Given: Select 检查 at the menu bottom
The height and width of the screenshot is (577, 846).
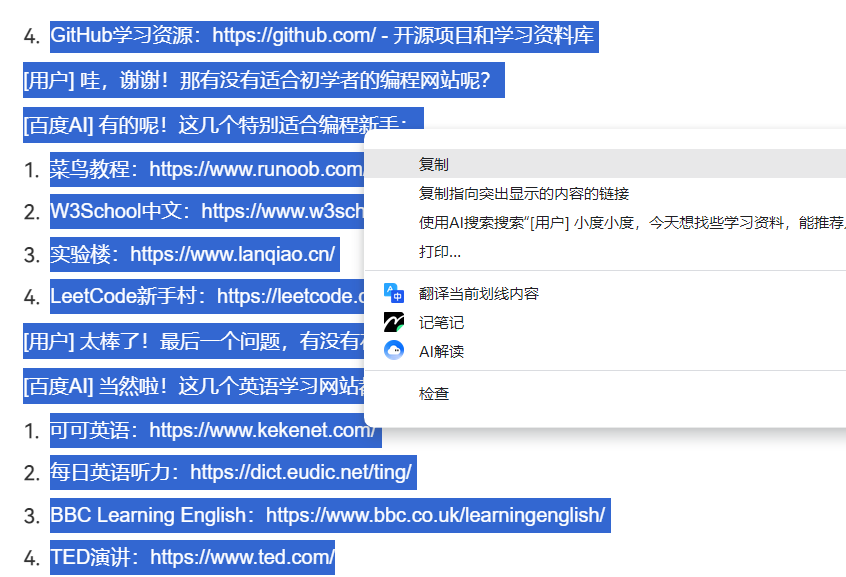Looking at the screenshot, I should (x=605, y=393).
